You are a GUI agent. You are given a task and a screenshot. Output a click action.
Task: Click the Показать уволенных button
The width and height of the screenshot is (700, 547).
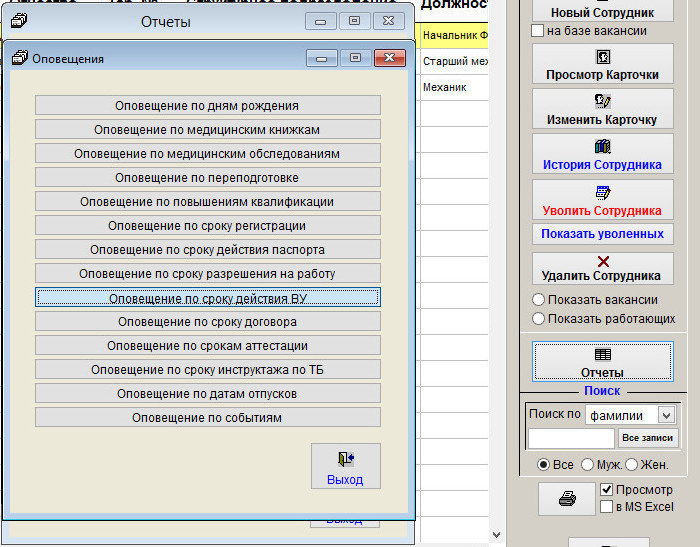[602, 234]
